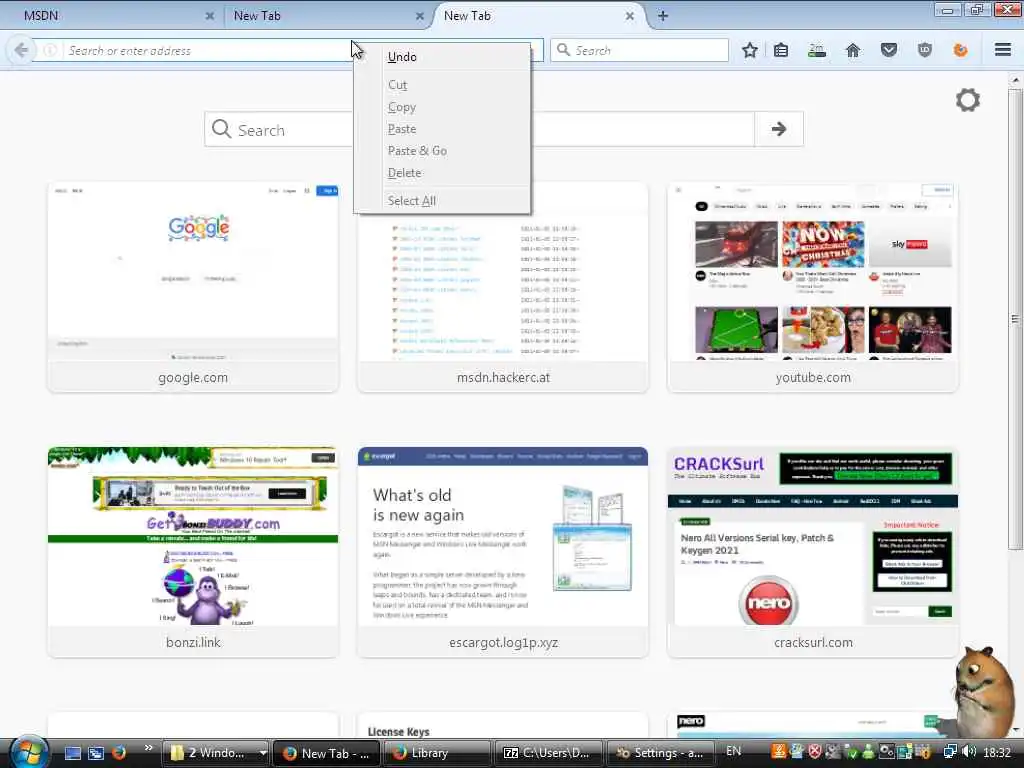Choose Undo in the context menu
Viewport: 1024px width, 768px height.
[441, 57]
